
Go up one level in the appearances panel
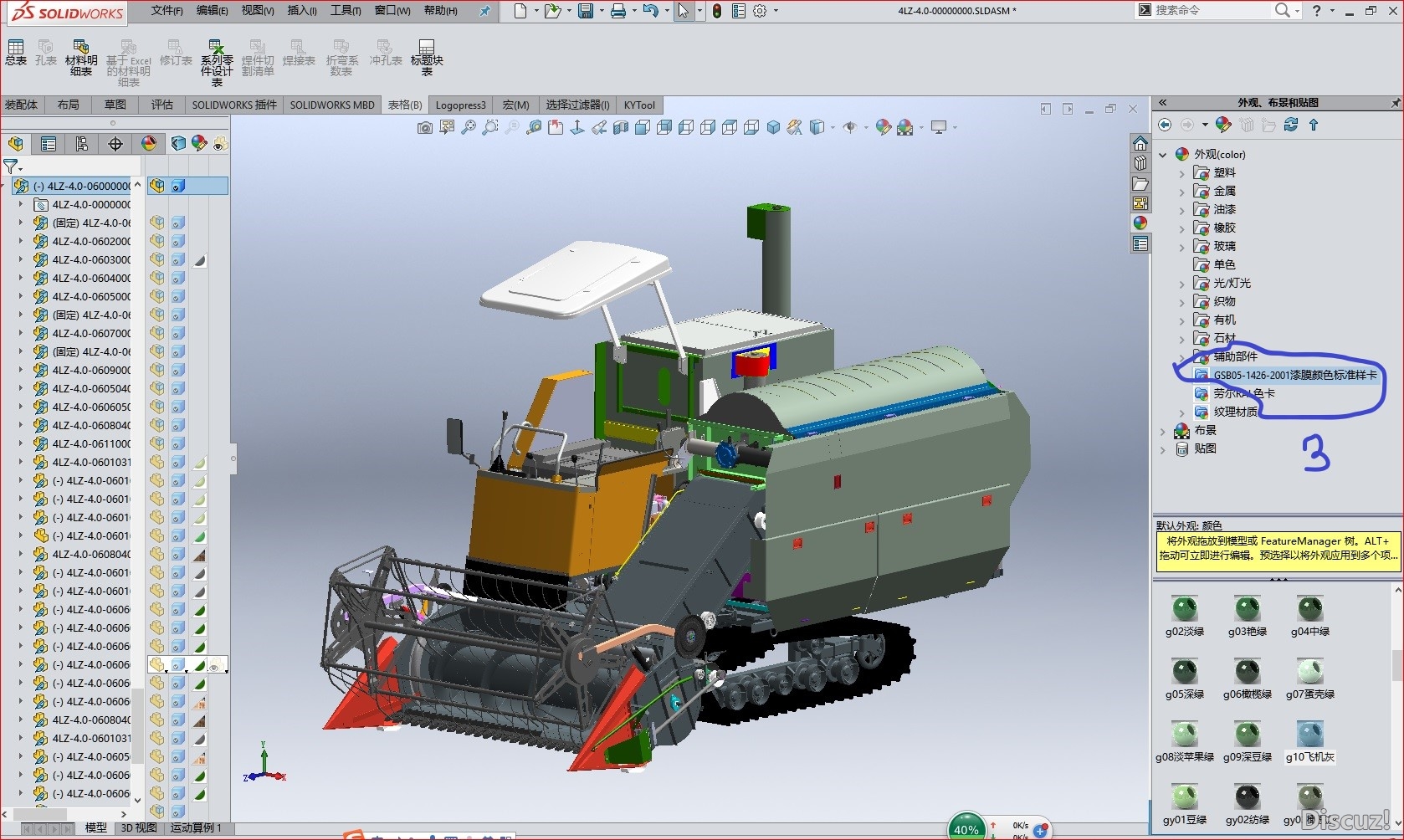coord(1314,125)
